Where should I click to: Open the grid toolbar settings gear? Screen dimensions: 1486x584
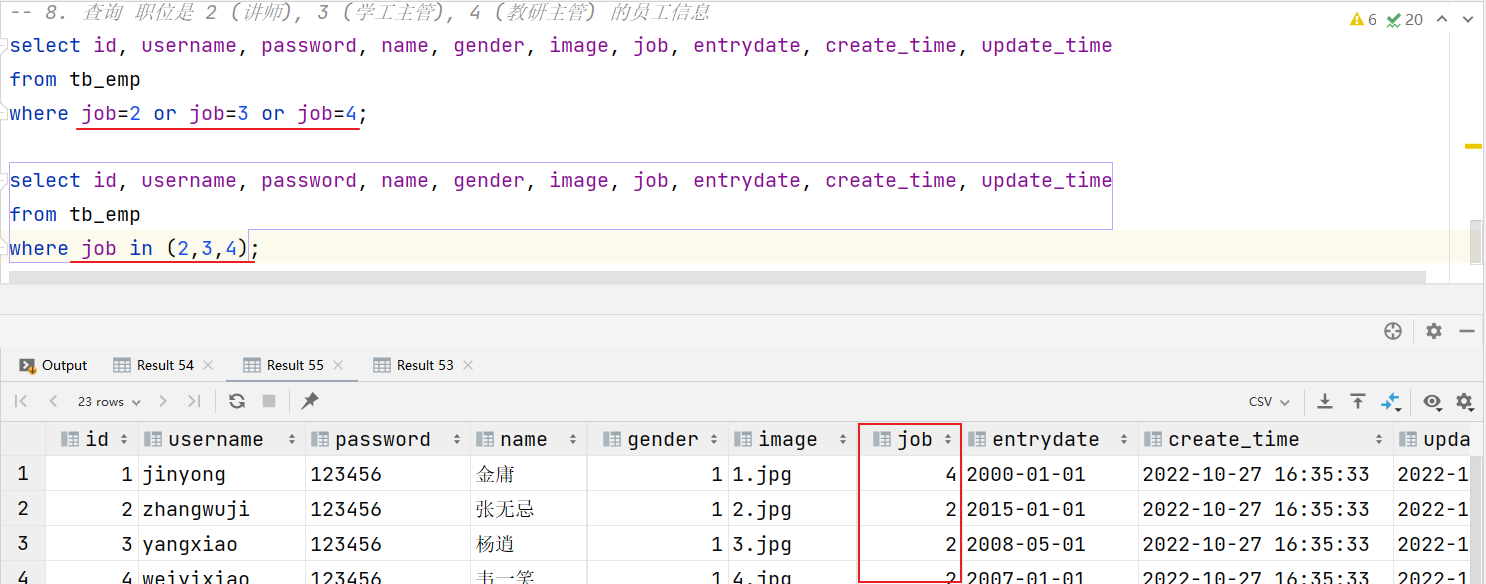click(x=1465, y=402)
